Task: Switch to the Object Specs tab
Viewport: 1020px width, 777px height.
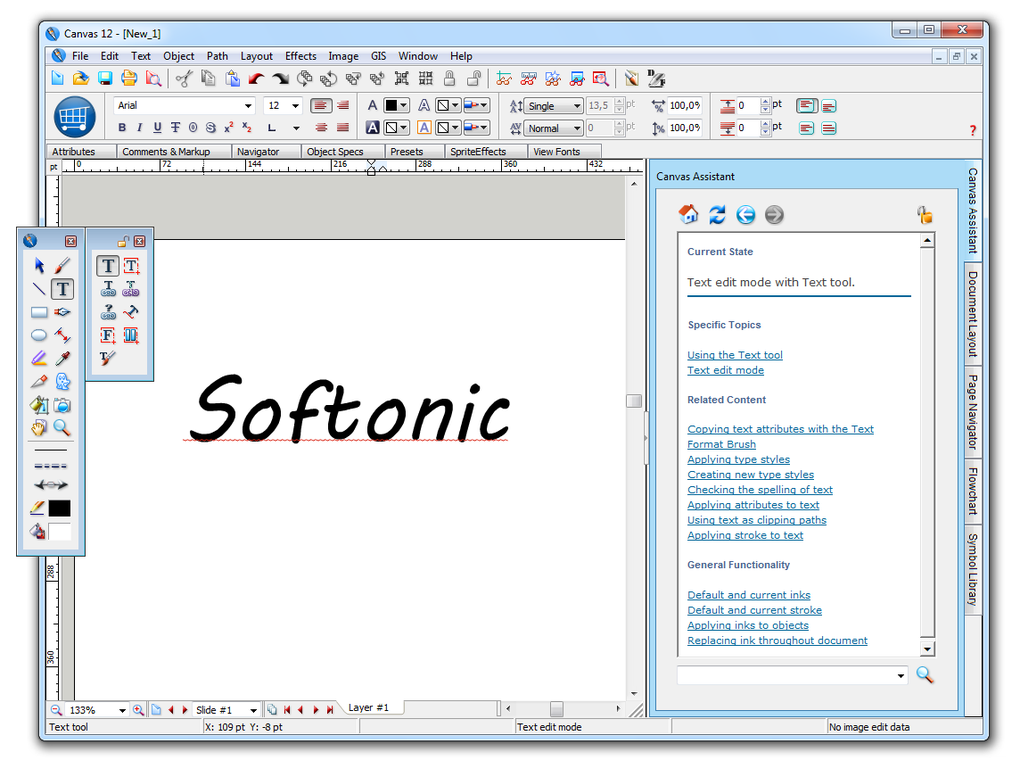Action: (335, 152)
